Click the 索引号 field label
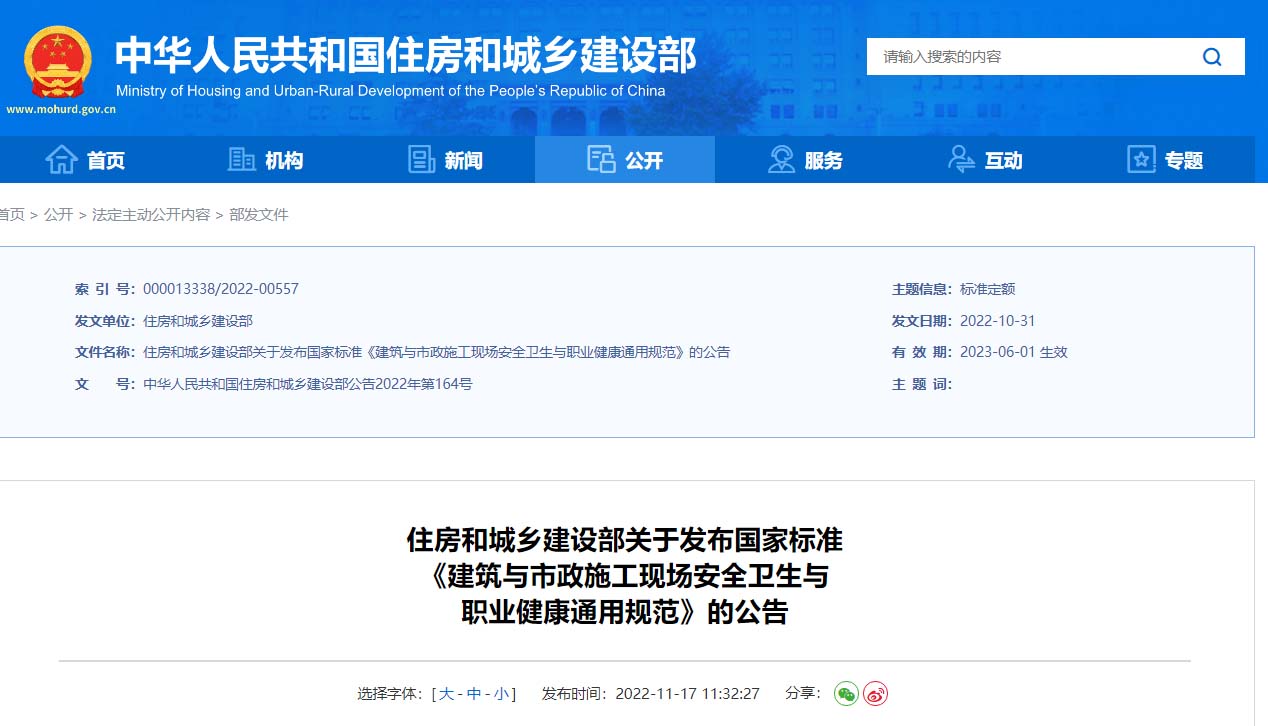1268x726 pixels. tap(105, 289)
